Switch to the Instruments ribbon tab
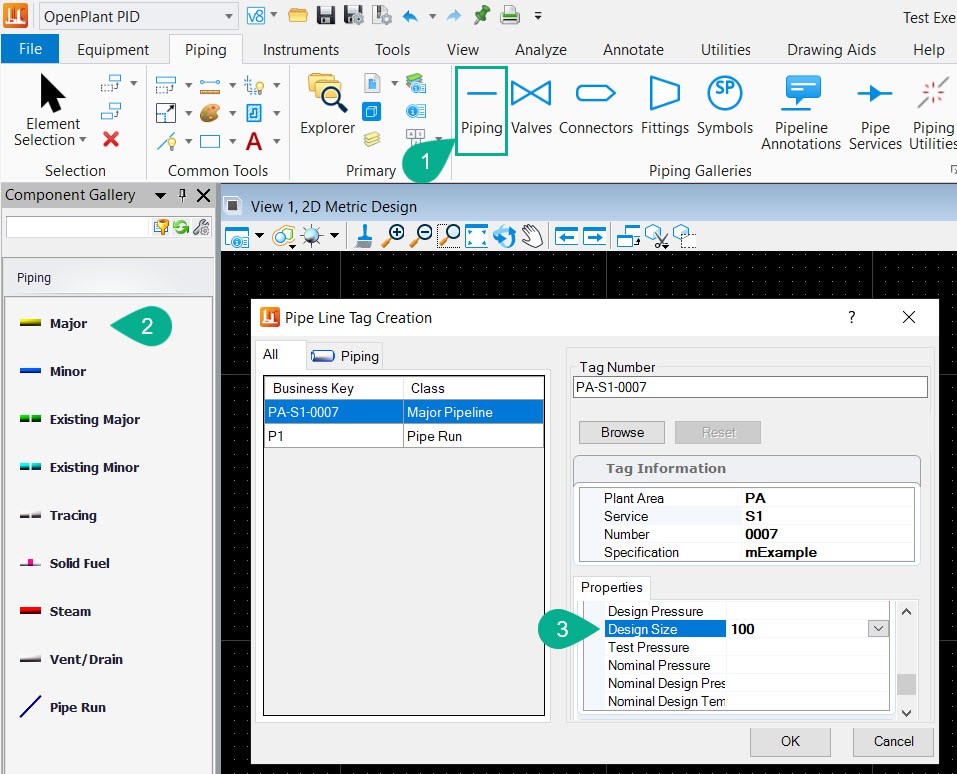957x774 pixels. tap(301, 49)
